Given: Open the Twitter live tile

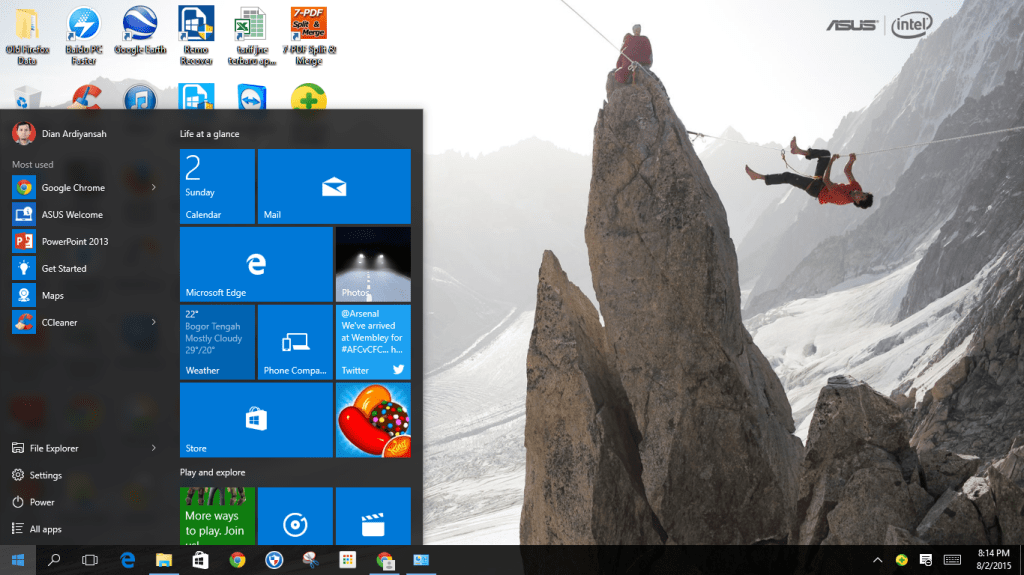Looking at the screenshot, I should pyautogui.click(x=374, y=342).
